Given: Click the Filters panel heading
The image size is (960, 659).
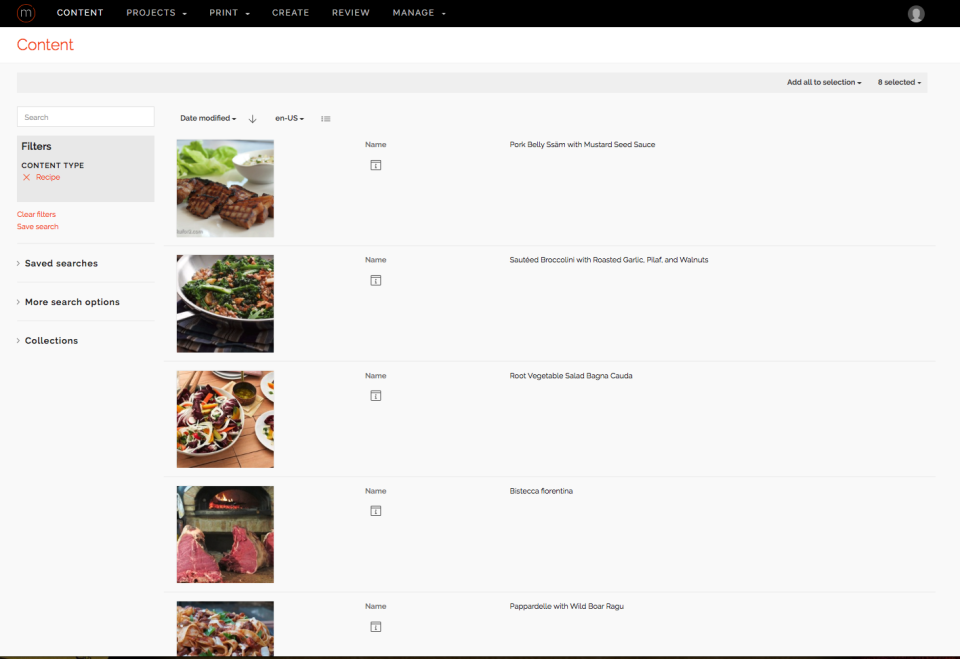Looking at the screenshot, I should (36, 146).
